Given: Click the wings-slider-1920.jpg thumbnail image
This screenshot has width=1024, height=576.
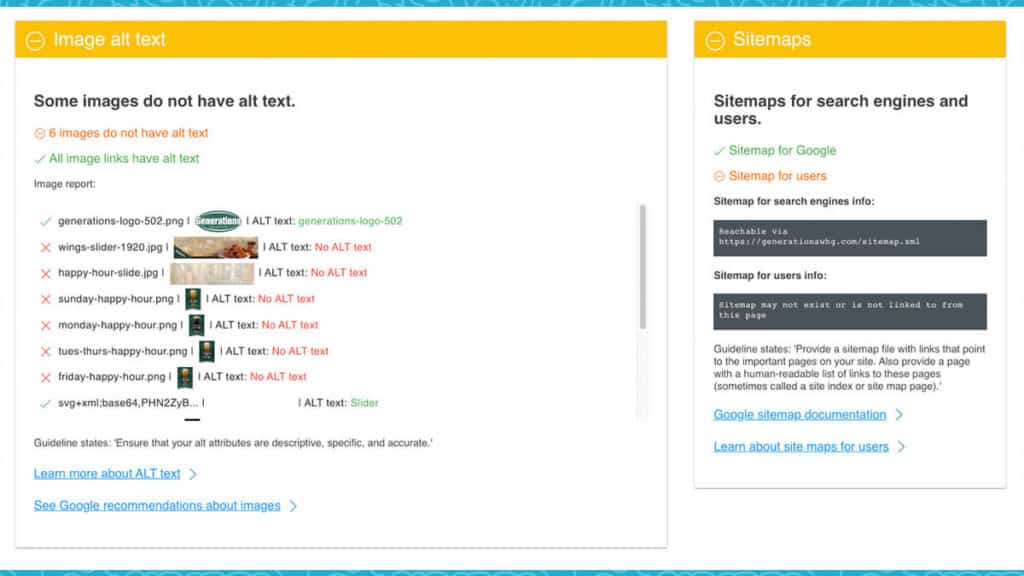Looking at the screenshot, I should [x=215, y=247].
